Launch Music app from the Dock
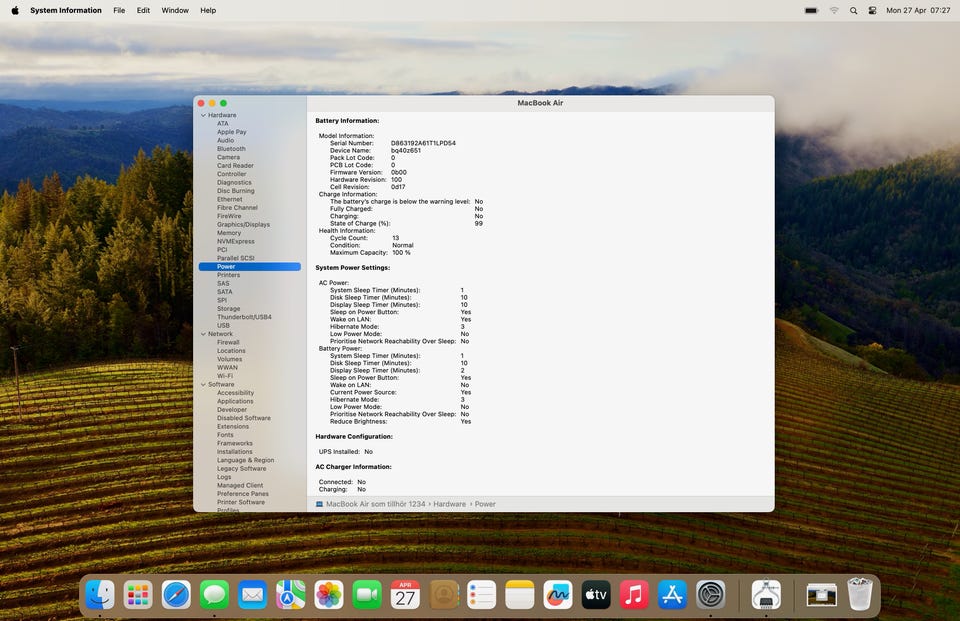The image size is (960, 621). click(x=634, y=595)
